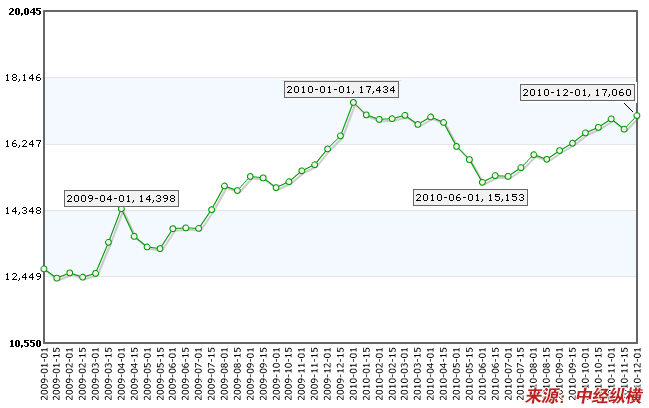This screenshot has height=408, width=649.
Task: Click the first data point at 2009-01-01
Action: coord(44,269)
